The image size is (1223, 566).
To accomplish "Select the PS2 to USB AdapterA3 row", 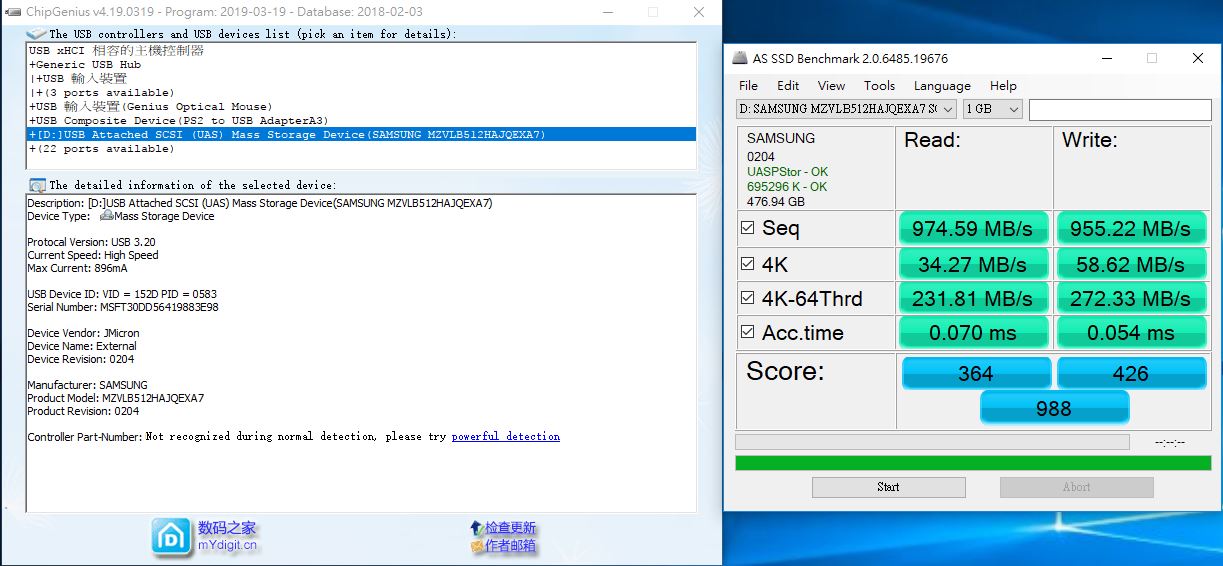I will tap(361, 120).
